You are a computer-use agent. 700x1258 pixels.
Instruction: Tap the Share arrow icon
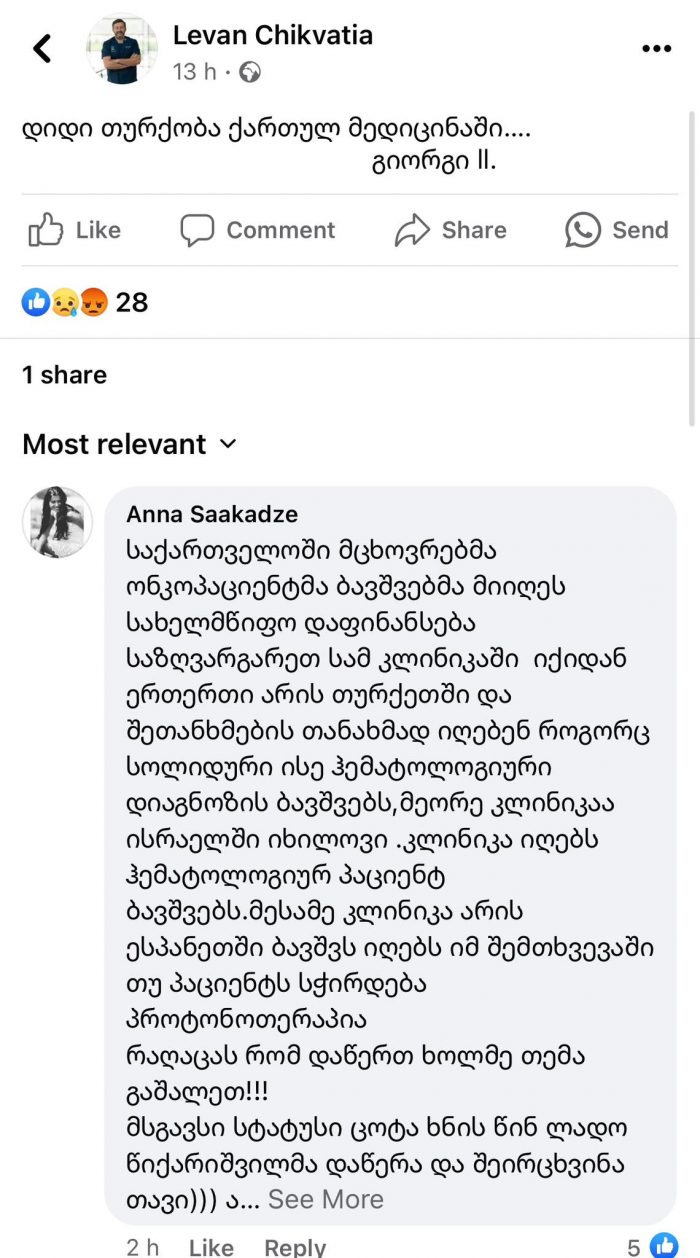tap(412, 230)
